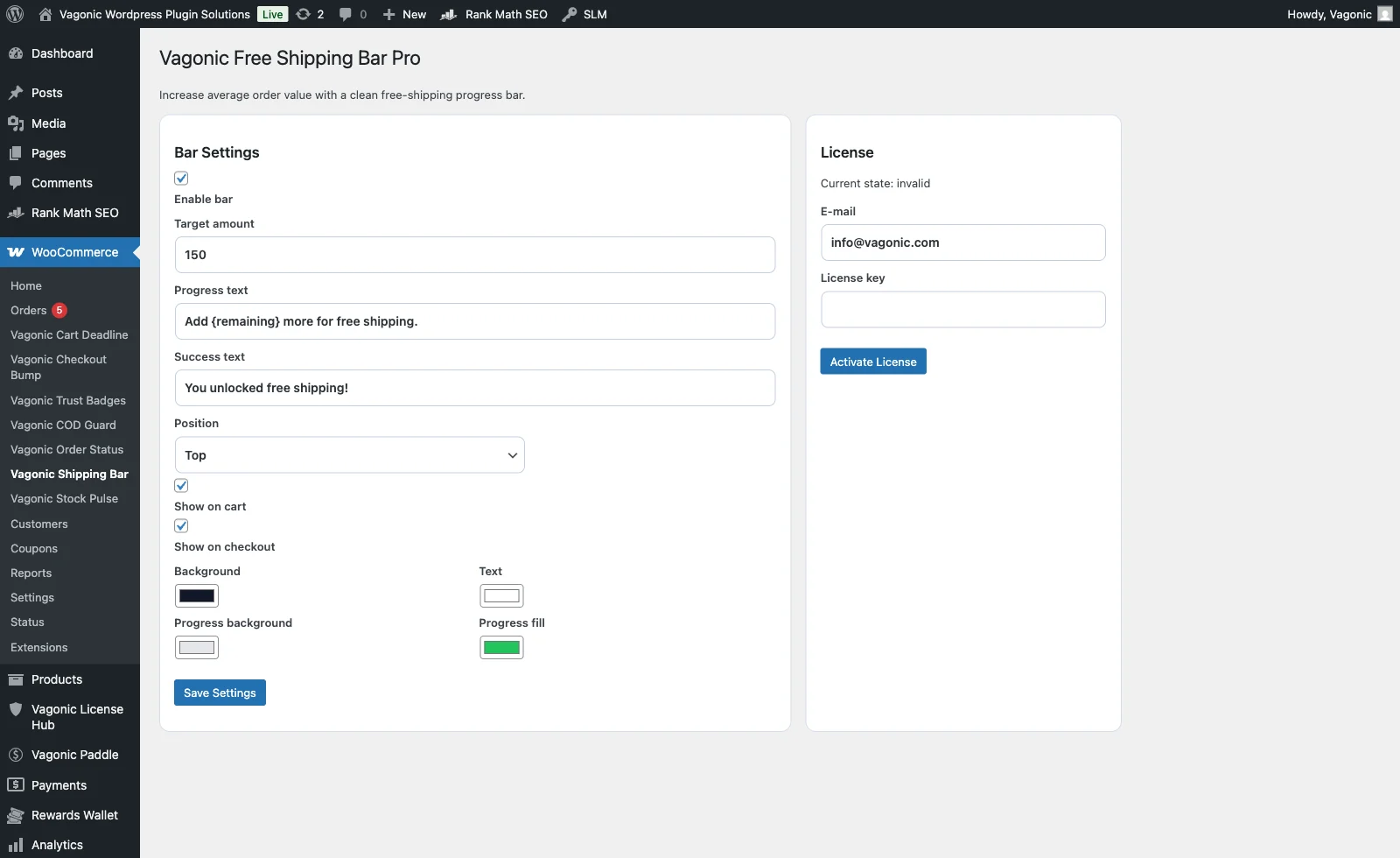Click the plus New icon
1400x858 pixels.
coord(389,14)
